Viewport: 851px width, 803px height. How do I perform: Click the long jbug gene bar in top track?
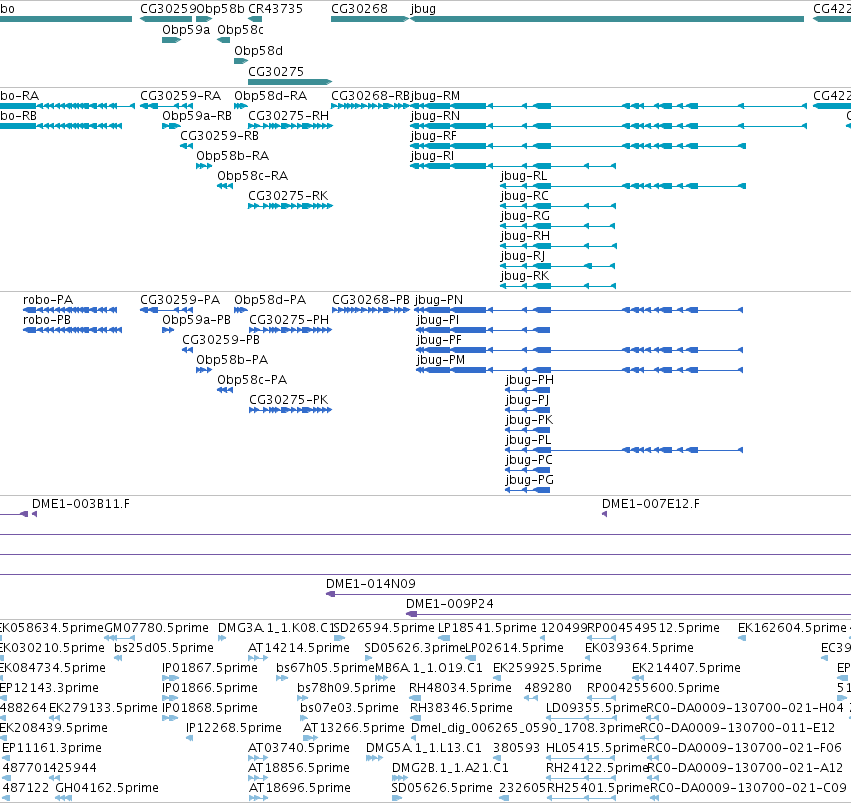[x=607, y=19]
